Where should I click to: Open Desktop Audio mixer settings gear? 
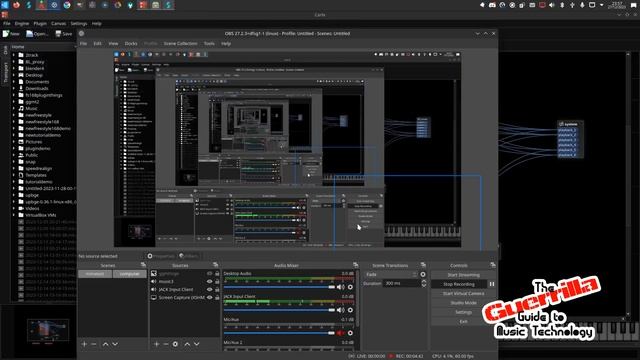350,287
